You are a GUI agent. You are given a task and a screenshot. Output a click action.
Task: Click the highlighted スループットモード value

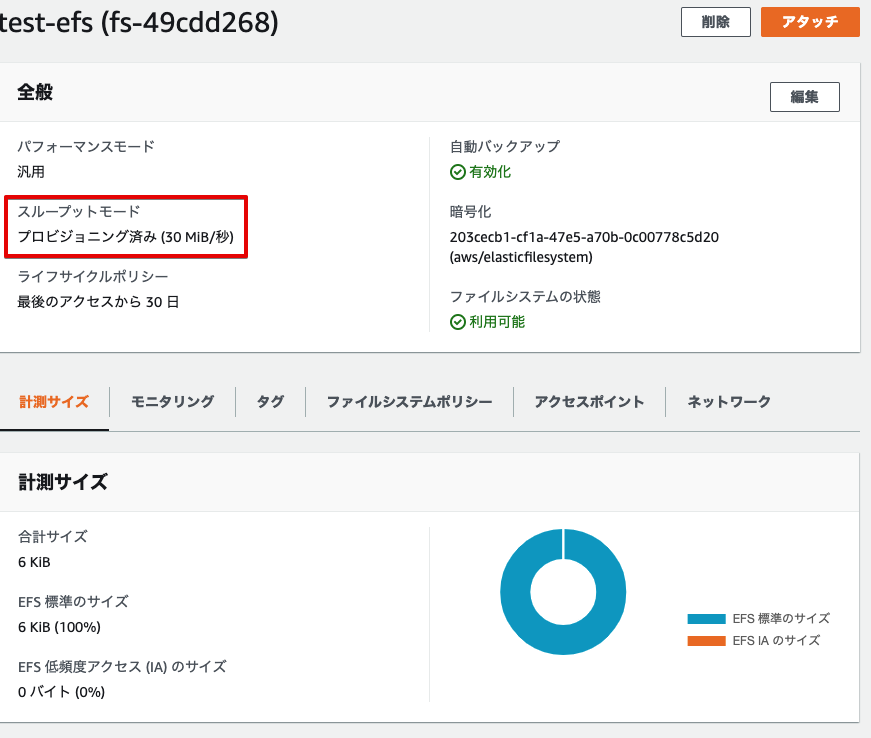[125, 237]
